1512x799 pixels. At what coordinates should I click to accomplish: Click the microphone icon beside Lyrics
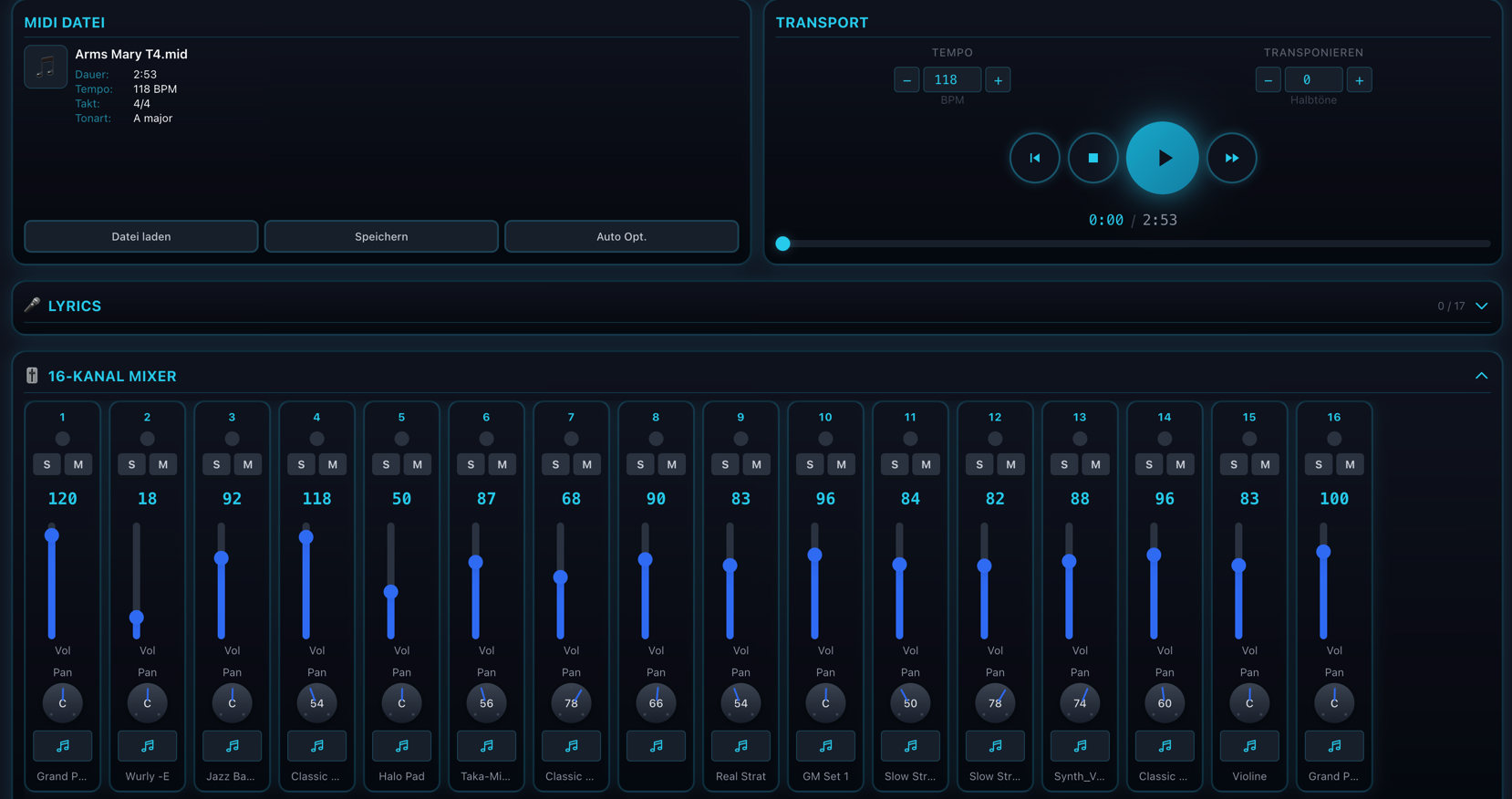[32, 306]
